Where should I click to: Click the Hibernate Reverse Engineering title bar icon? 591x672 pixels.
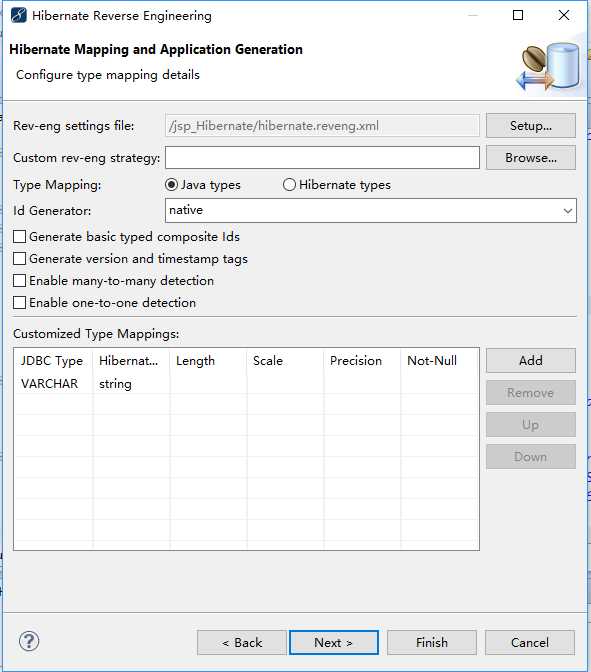pos(19,15)
